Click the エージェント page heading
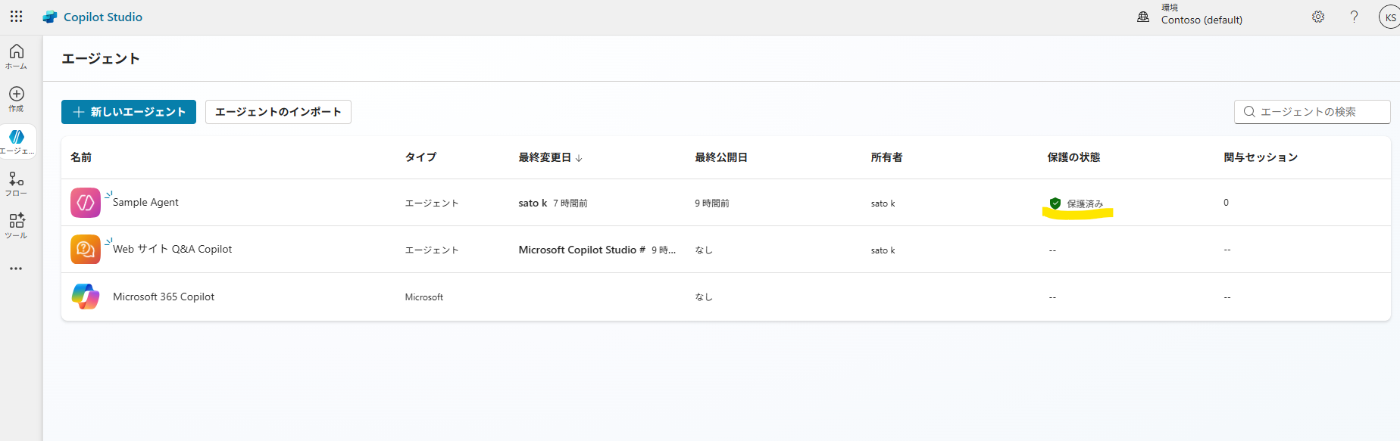 tap(101, 59)
